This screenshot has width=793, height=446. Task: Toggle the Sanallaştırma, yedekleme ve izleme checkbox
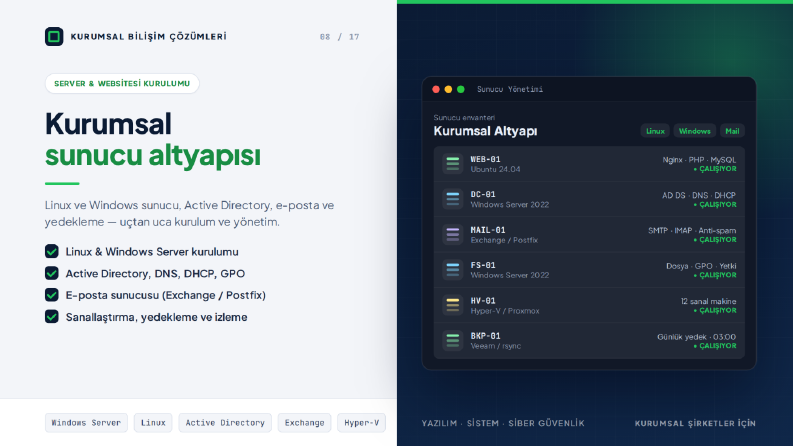(52, 317)
